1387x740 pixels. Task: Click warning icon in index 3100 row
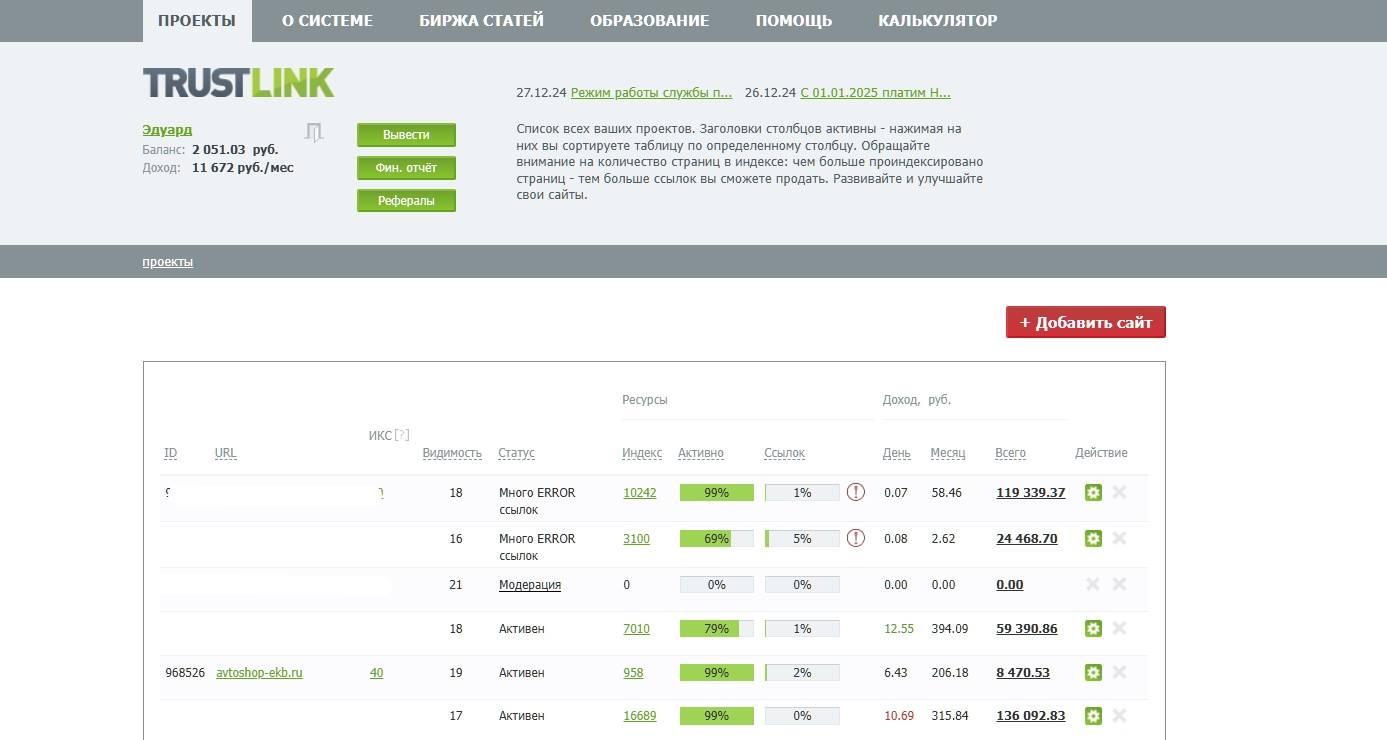point(856,538)
